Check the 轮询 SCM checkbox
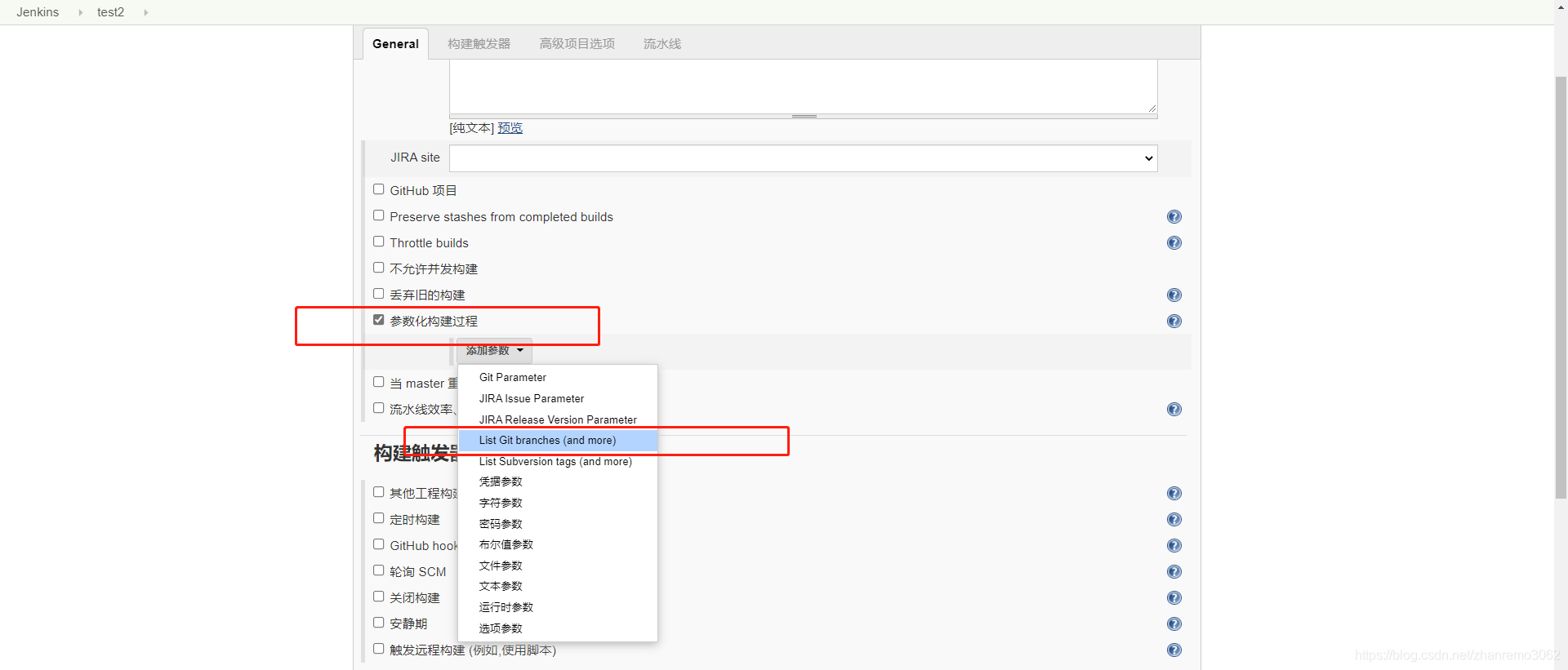1568x670 pixels. pyautogui.click(x=378, y=570)
